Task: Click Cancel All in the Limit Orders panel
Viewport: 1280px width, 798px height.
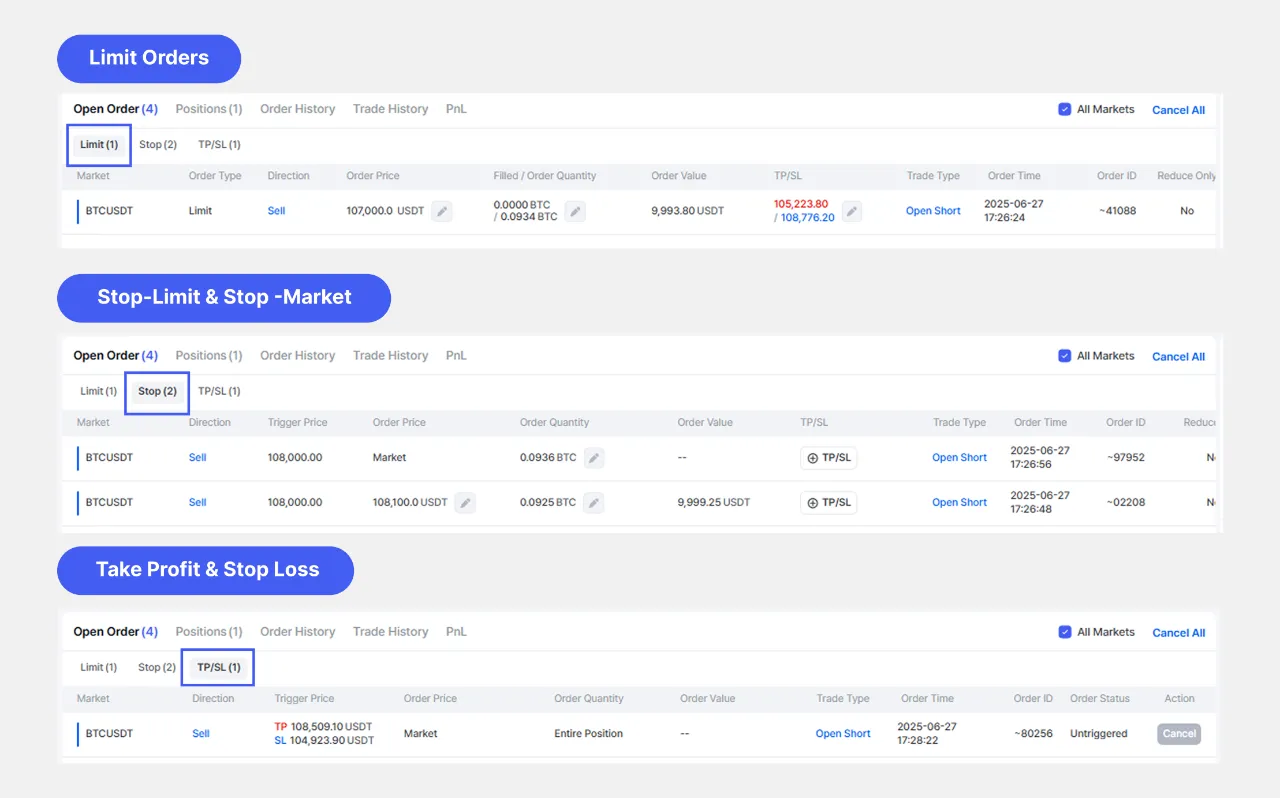Action: (x=1178, y=110)
